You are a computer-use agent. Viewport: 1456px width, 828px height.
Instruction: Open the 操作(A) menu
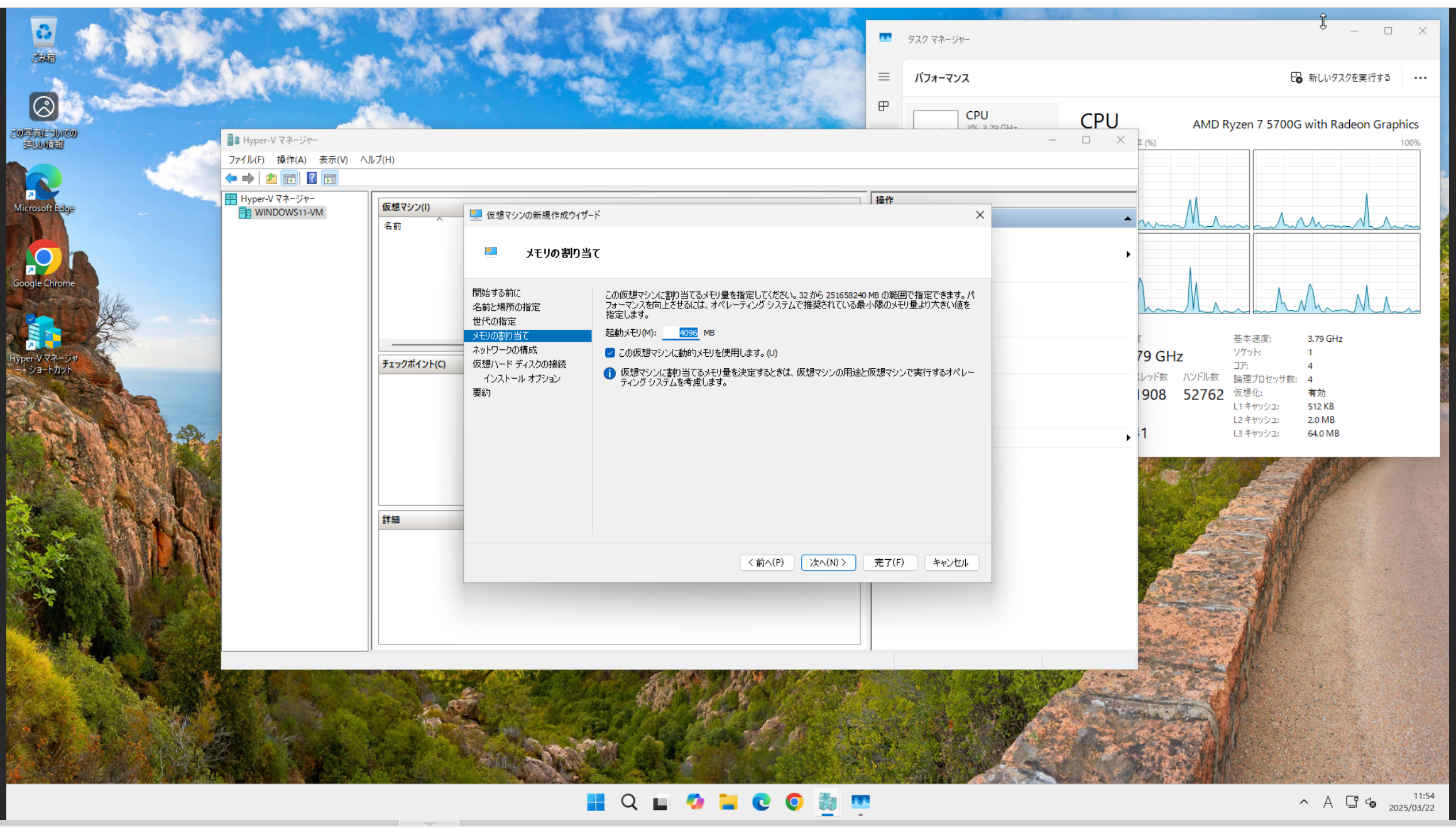tap(292, 160)
